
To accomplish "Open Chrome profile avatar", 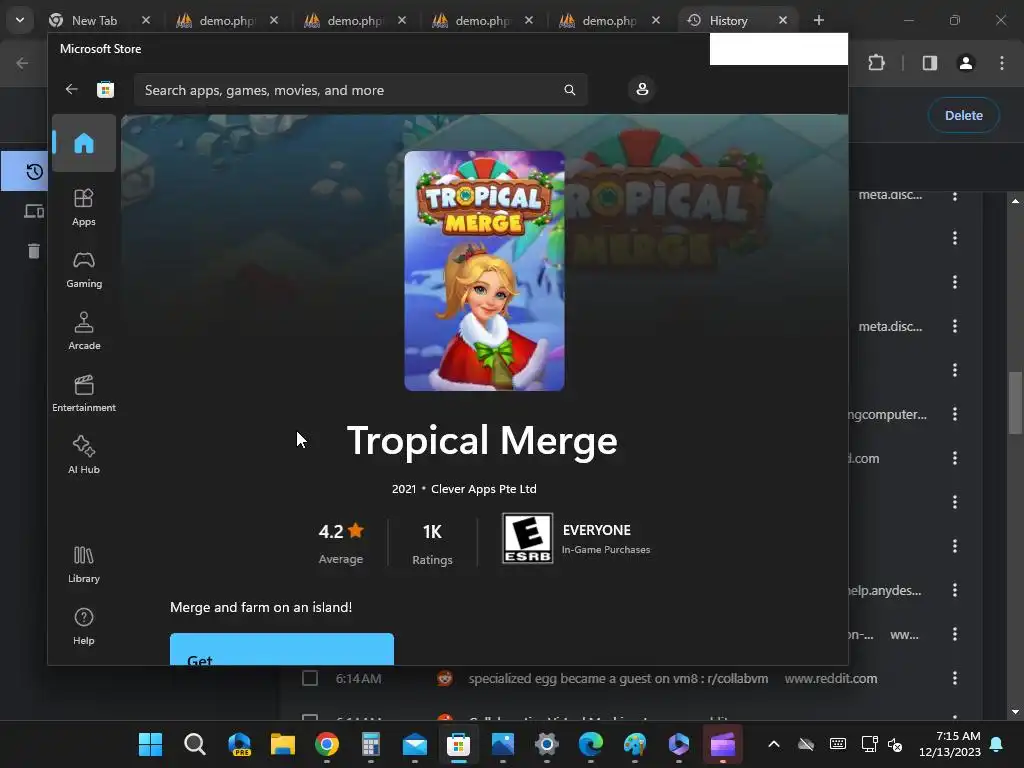I will tap(965, 63).
